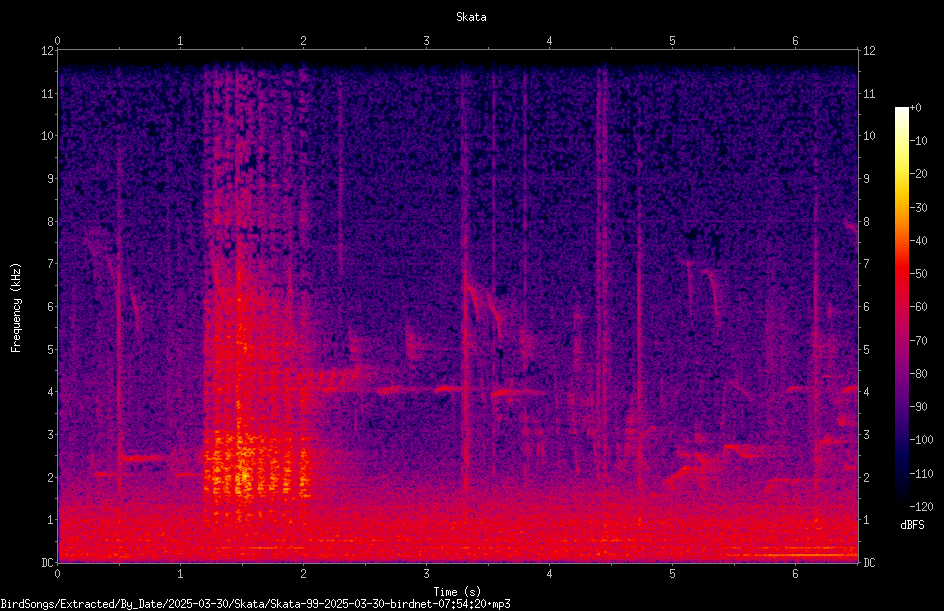Click the 9 kHz label on right frequency axis
This screenshot has height=611, width=944.
tap(867, 179)
